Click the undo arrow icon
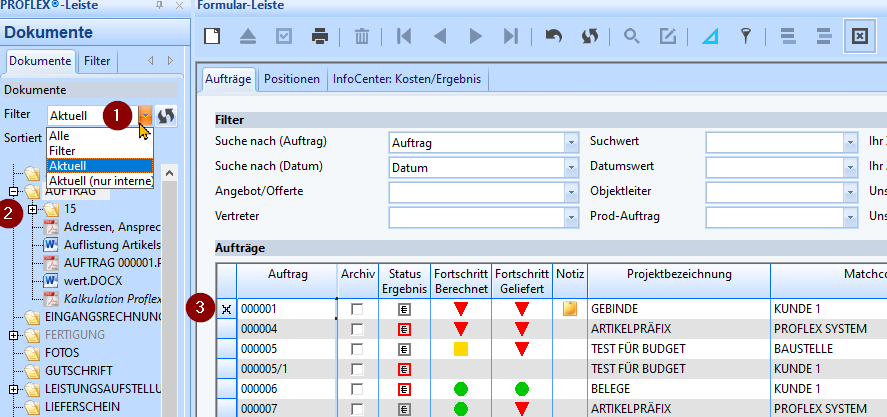Image resolution: width=887 pixels, height=417 pixels. click(553, 37)
